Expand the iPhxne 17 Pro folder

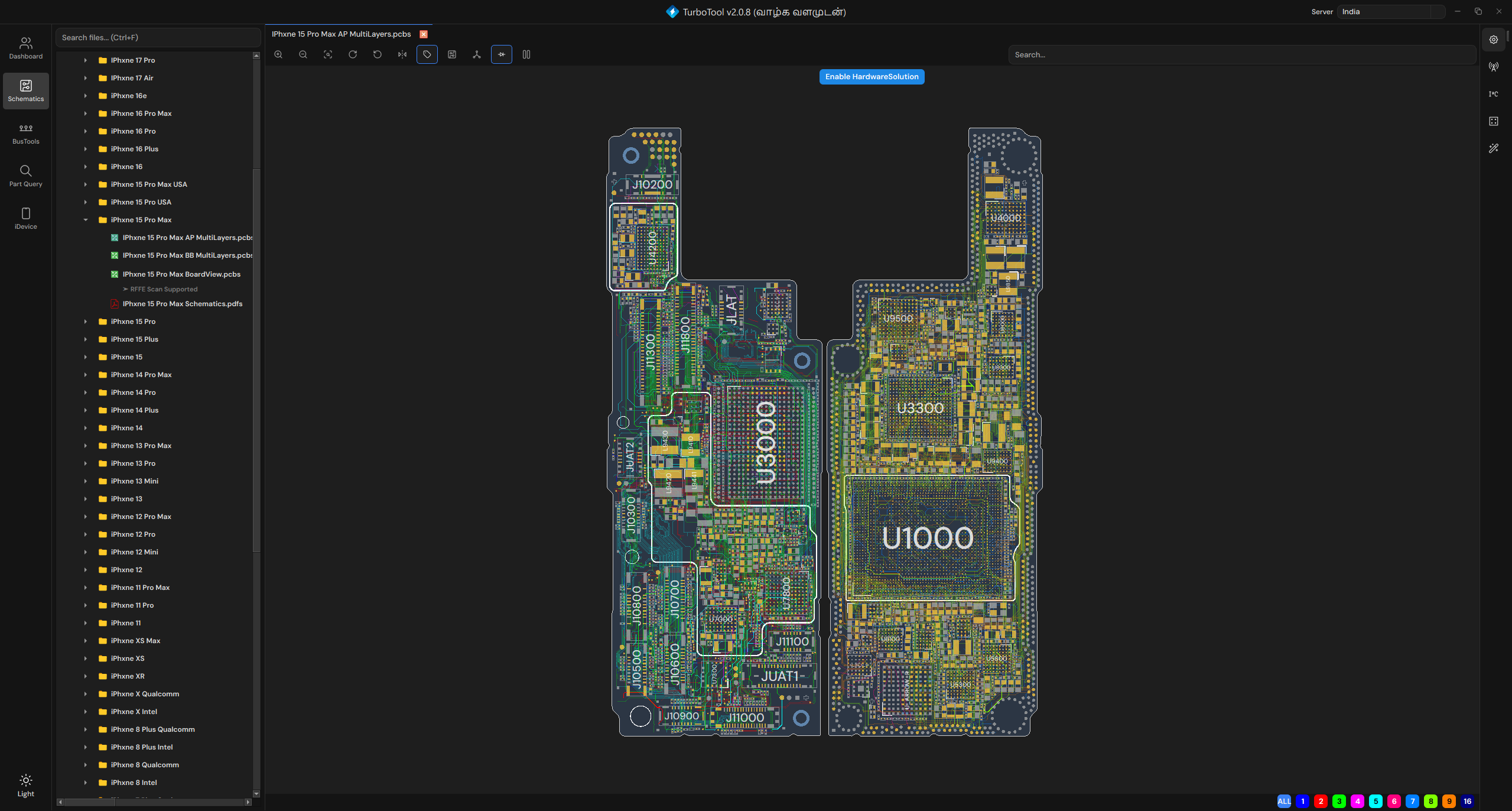click(86, 60)
